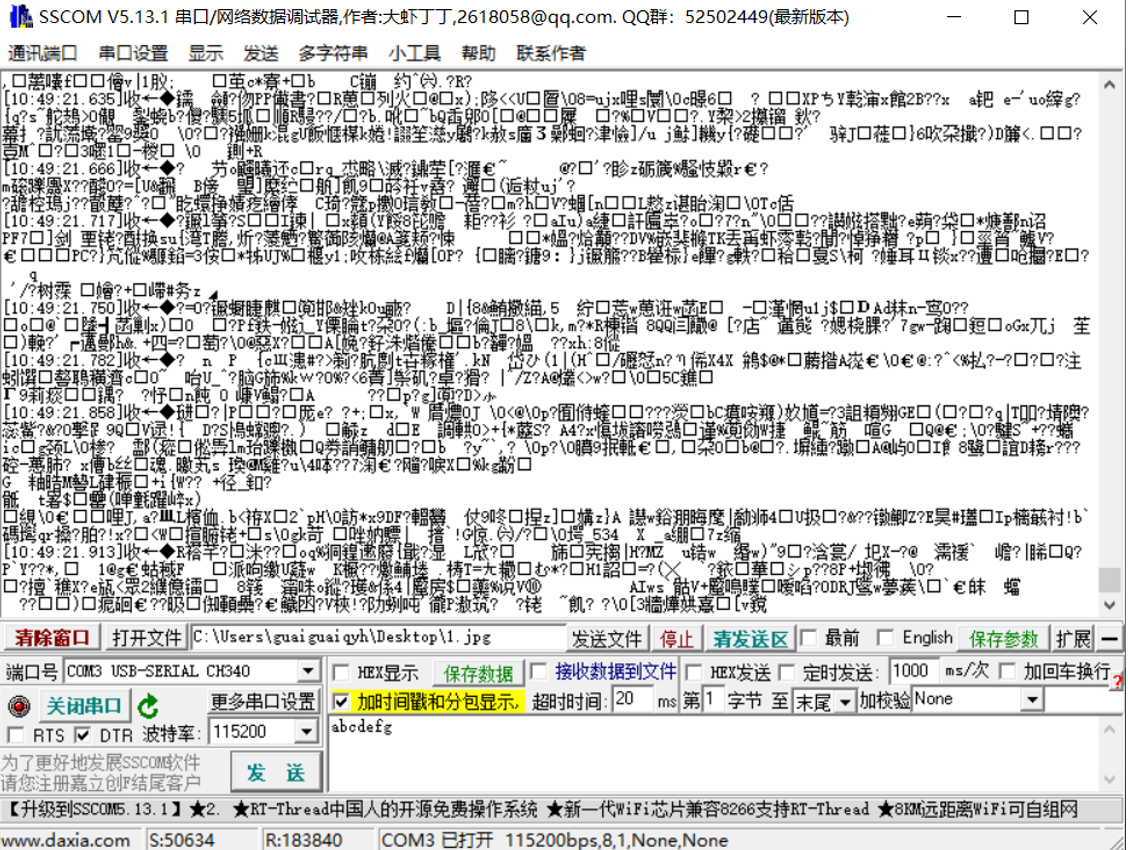Click the 为了更好地发展SSCOM软件 notice text
This screenshot has height=850, width=1128.
[x=101, y=762]
